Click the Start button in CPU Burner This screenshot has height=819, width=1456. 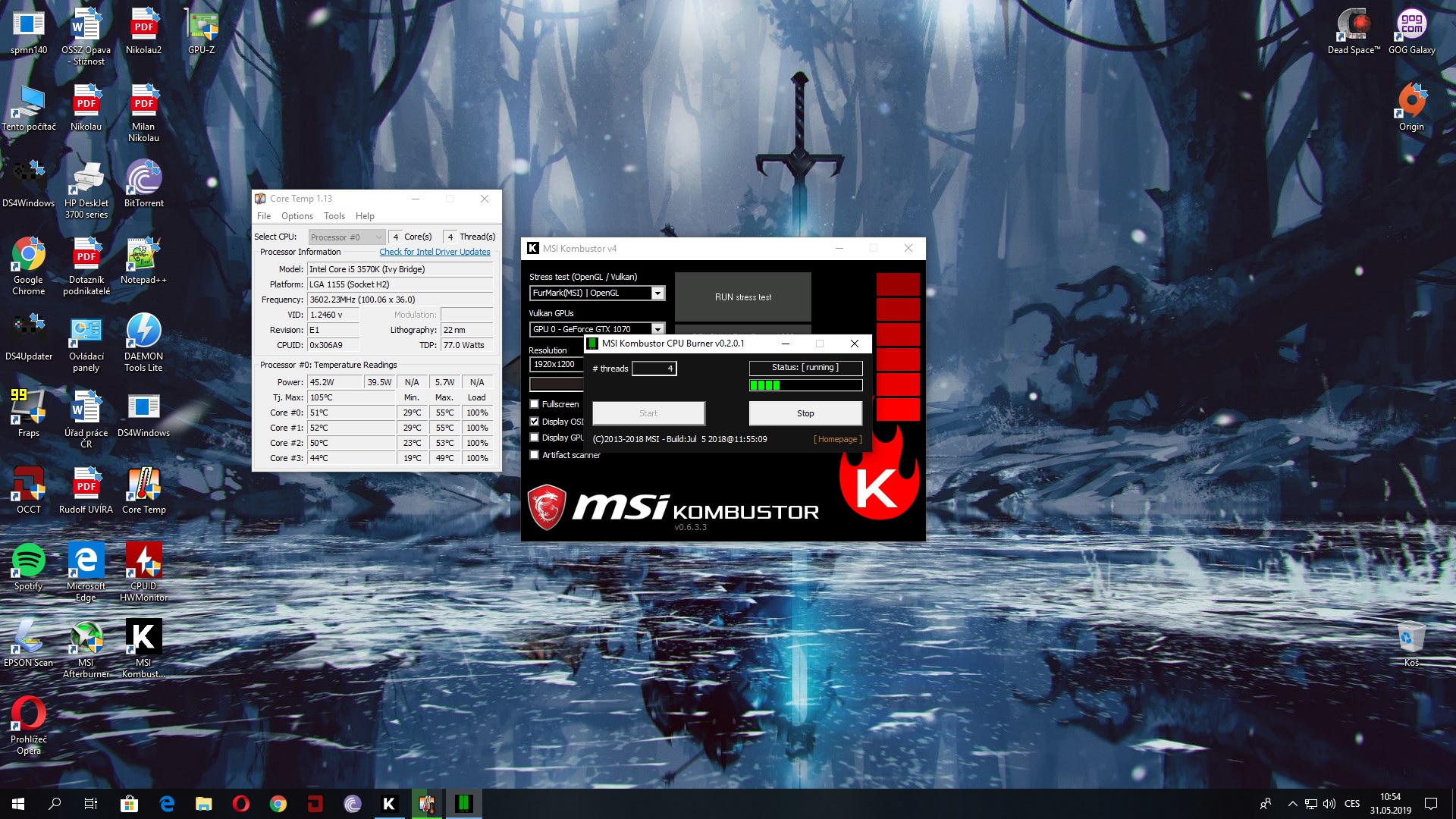point(648,413)
